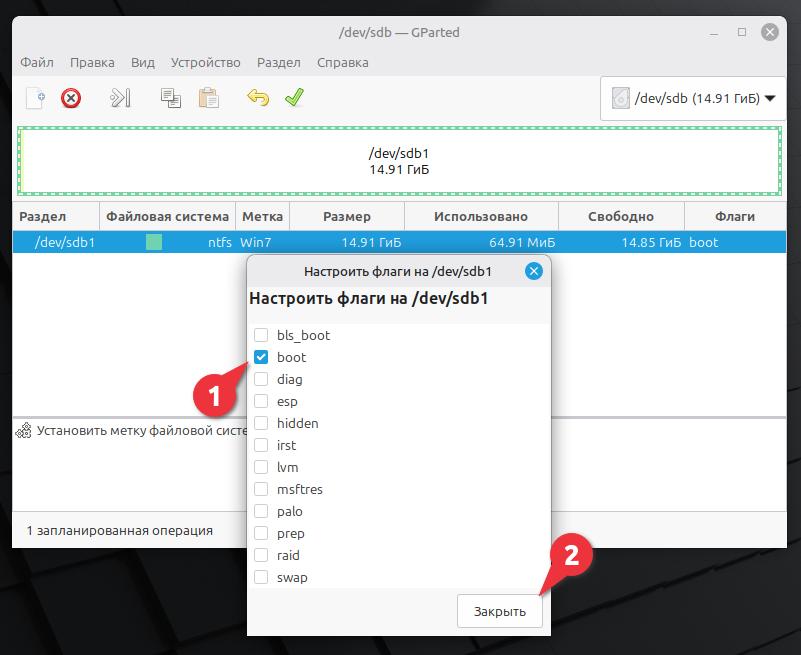Viewport: 801px width, 655px height.
Task: Click the delete partition red X icon
Action: 71,98
